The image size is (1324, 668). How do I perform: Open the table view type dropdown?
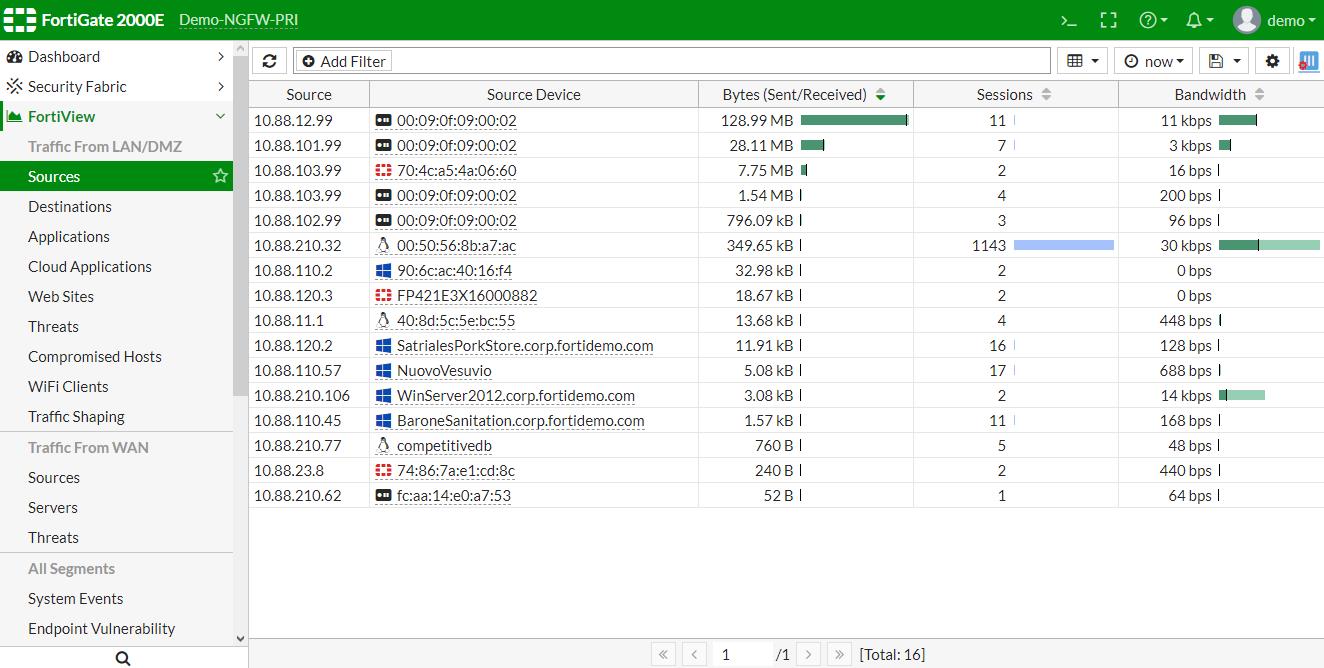click(1083, 61)
